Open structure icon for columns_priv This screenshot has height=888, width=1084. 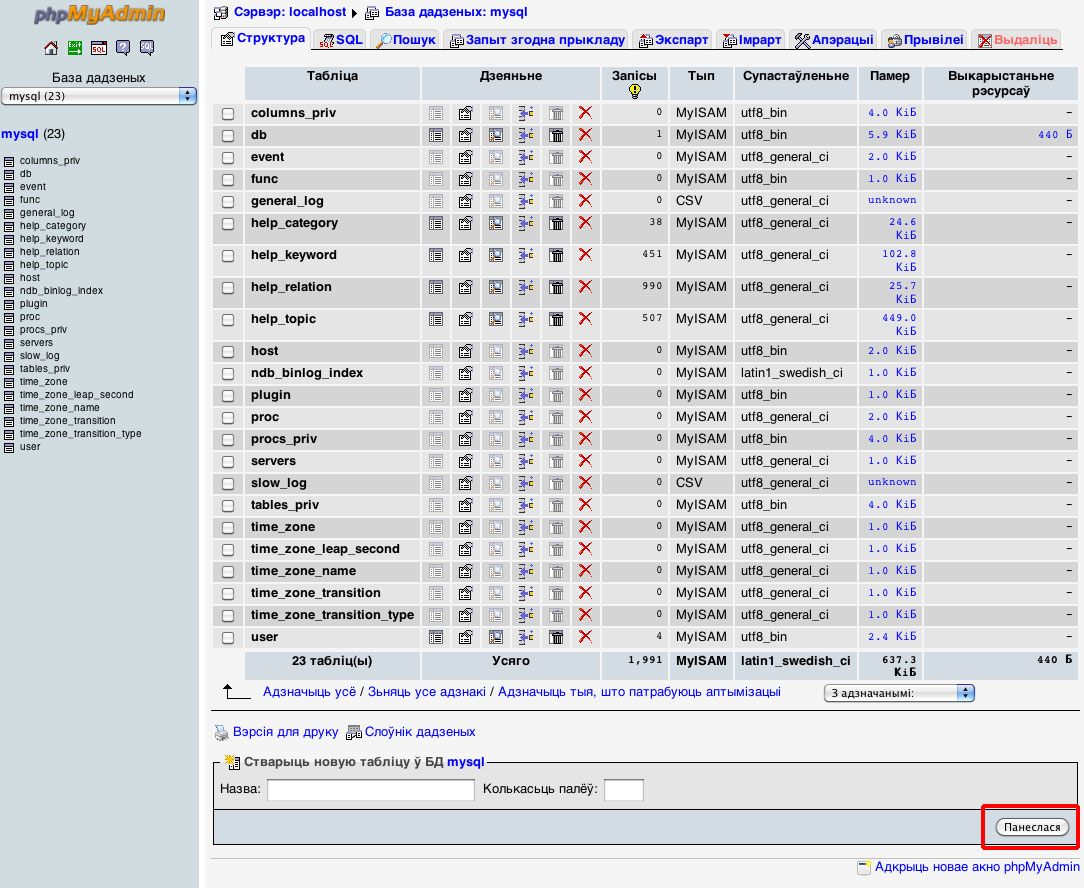(465, 113)
